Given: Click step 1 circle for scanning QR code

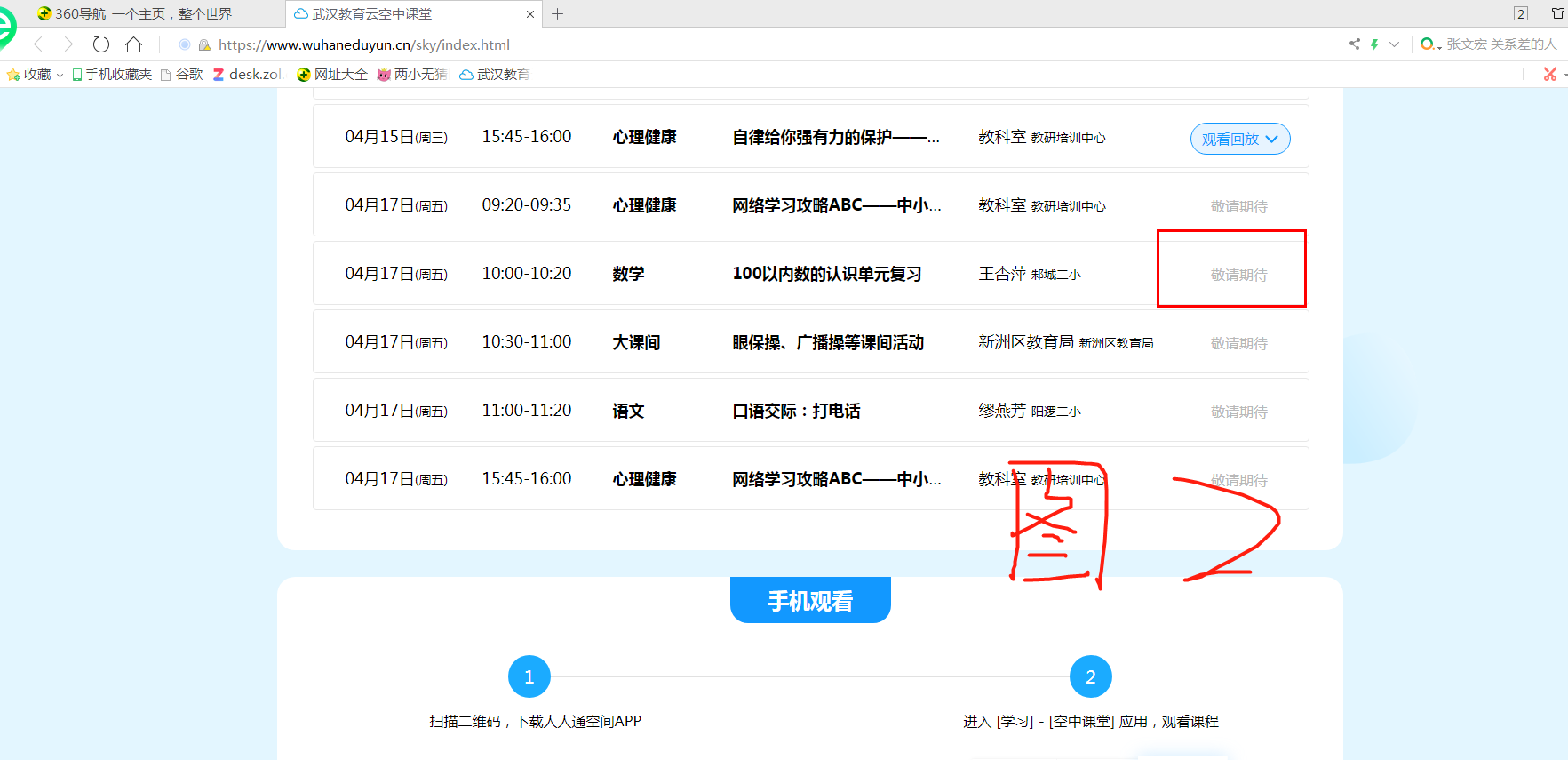Looking at the screenshot, I should point(529,677).
